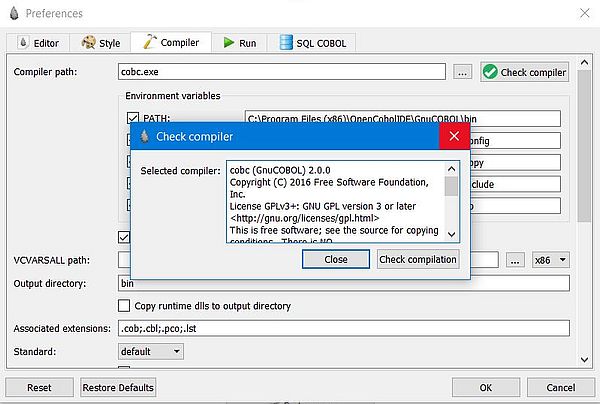
Task: Toggle the PATH environment variable checkbox
Action: point(133,118)
